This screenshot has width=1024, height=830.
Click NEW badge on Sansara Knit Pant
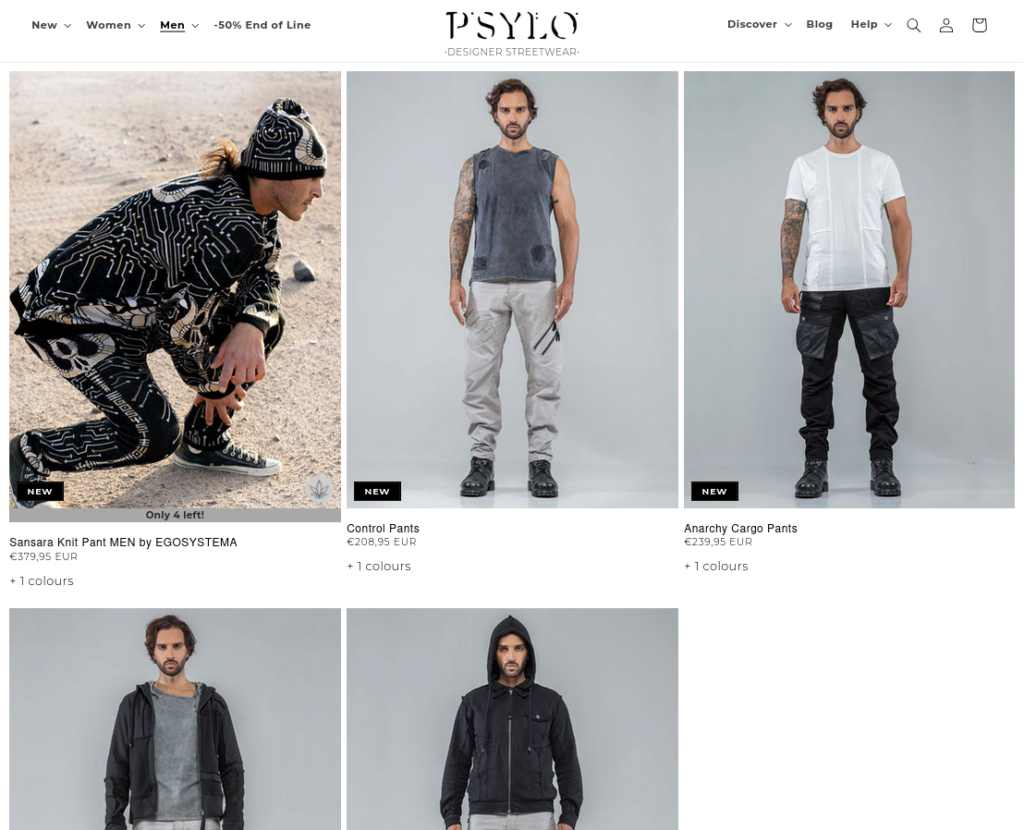(40, 491)
